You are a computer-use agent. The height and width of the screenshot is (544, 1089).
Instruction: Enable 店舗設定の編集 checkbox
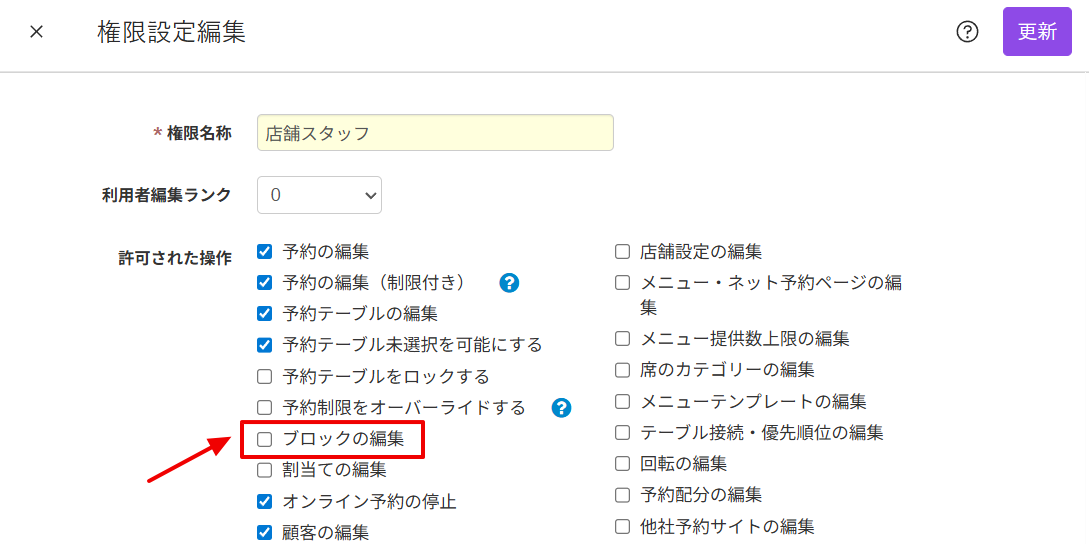pyautogui.click(x=622, y=252)
